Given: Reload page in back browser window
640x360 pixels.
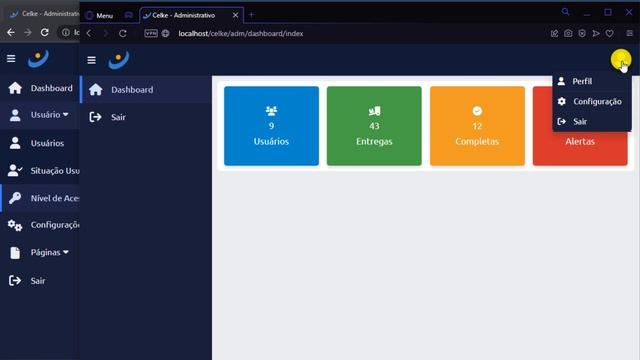Looking at the screenshot, I should (x=44, y=32).
